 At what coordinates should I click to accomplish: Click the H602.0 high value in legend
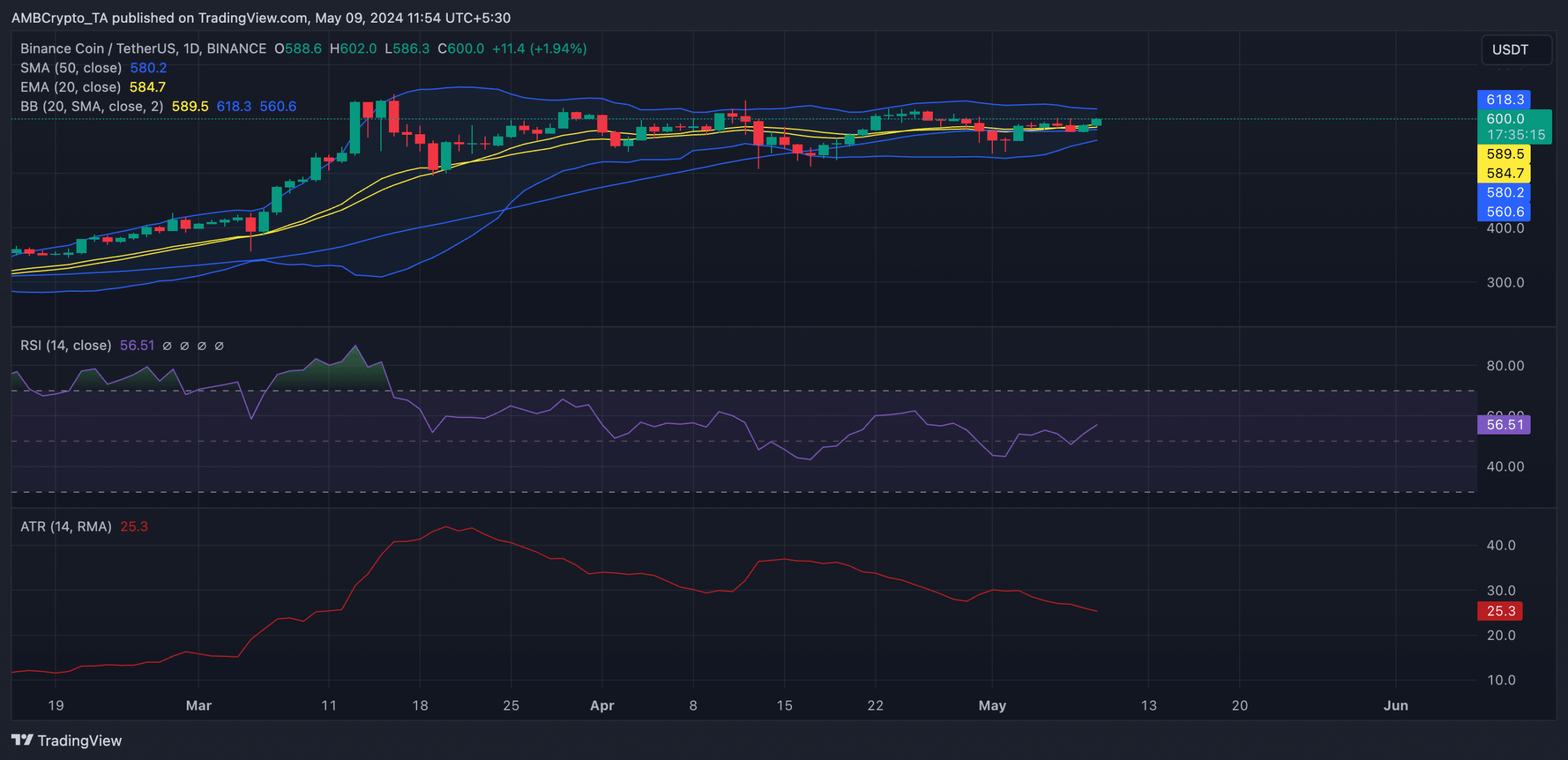click(x=353, y=48)
